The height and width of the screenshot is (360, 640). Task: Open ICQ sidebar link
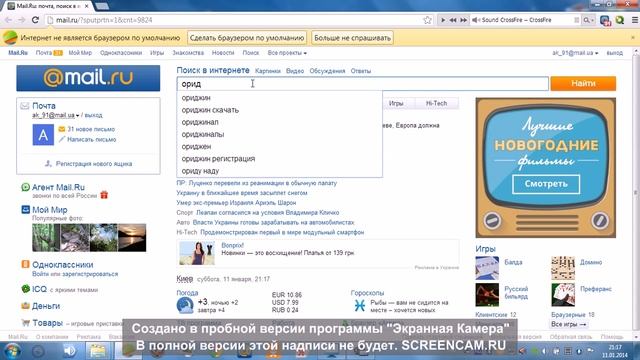point(39,289)
